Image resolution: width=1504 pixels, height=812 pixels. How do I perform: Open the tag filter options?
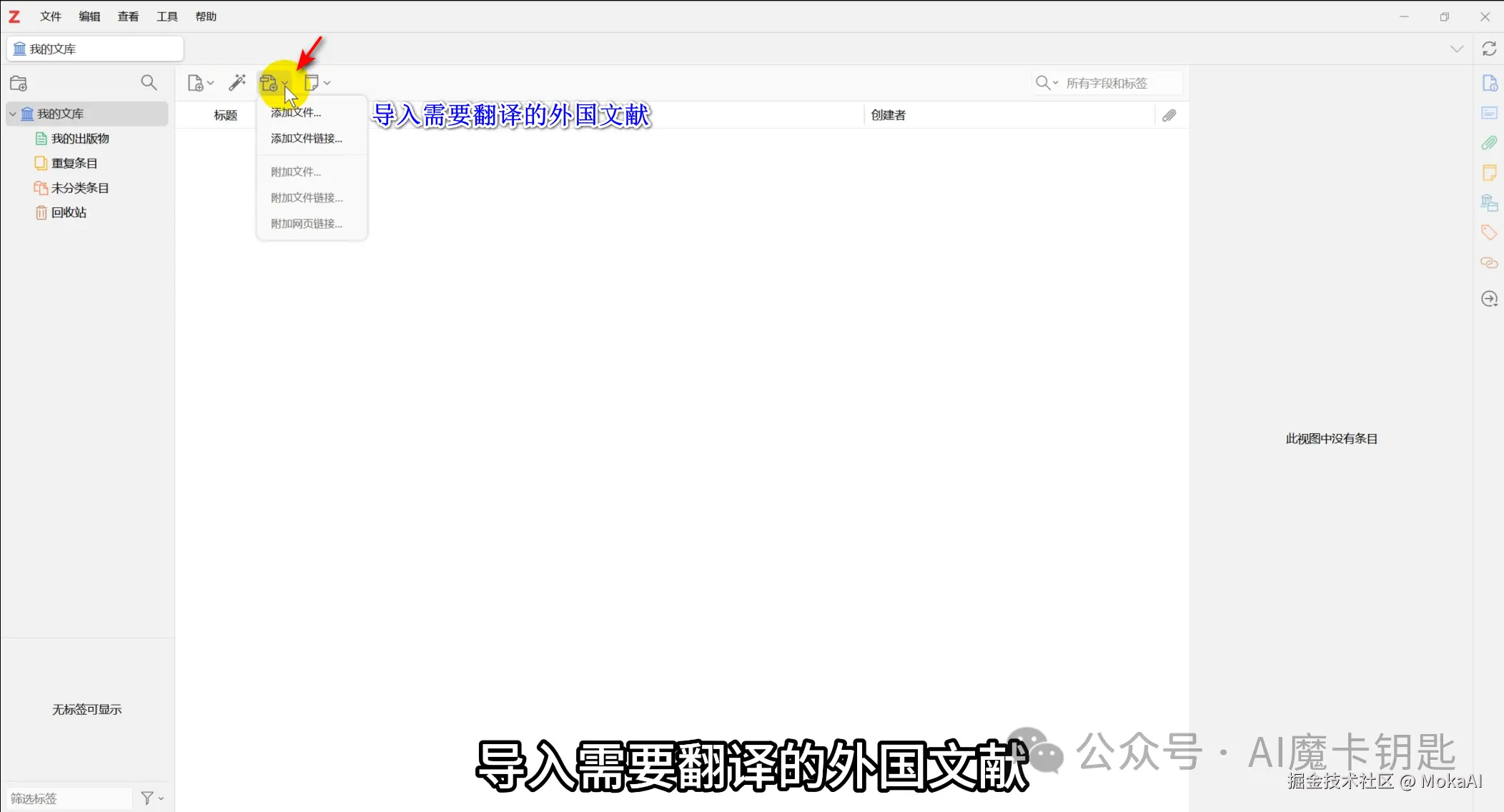point(151,797)
